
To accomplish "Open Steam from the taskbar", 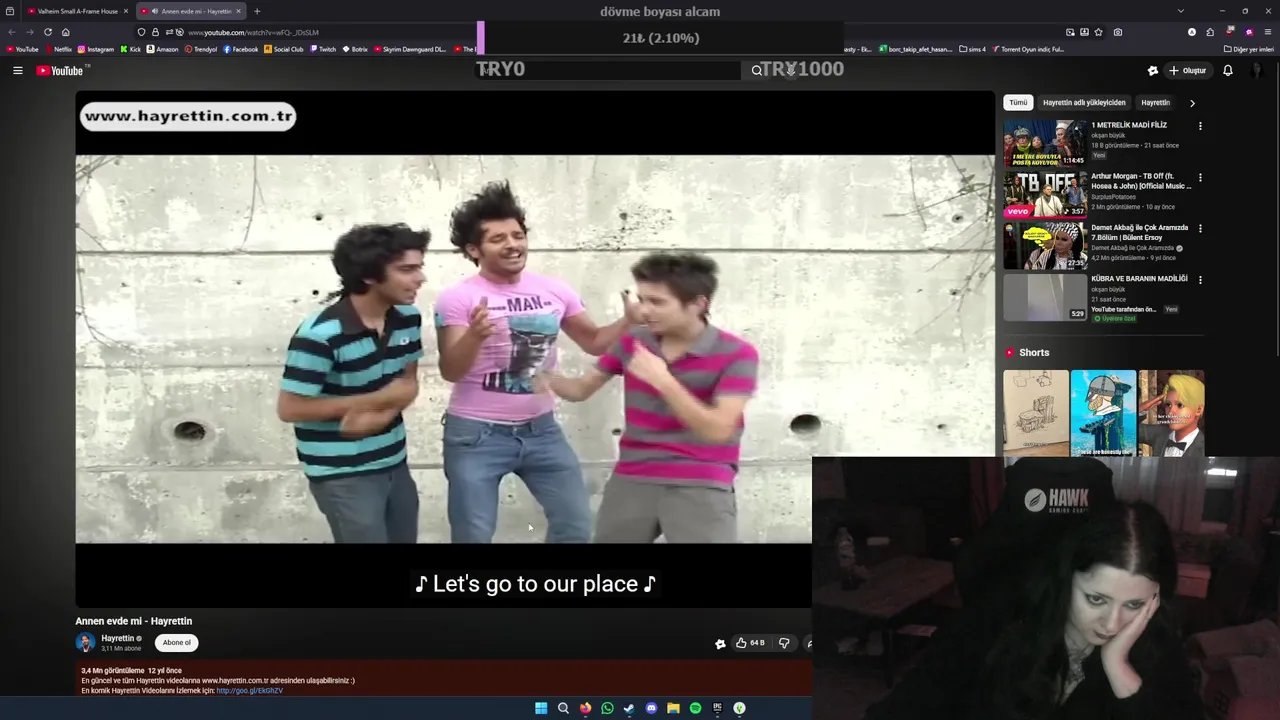I will [x=629, y=708].
